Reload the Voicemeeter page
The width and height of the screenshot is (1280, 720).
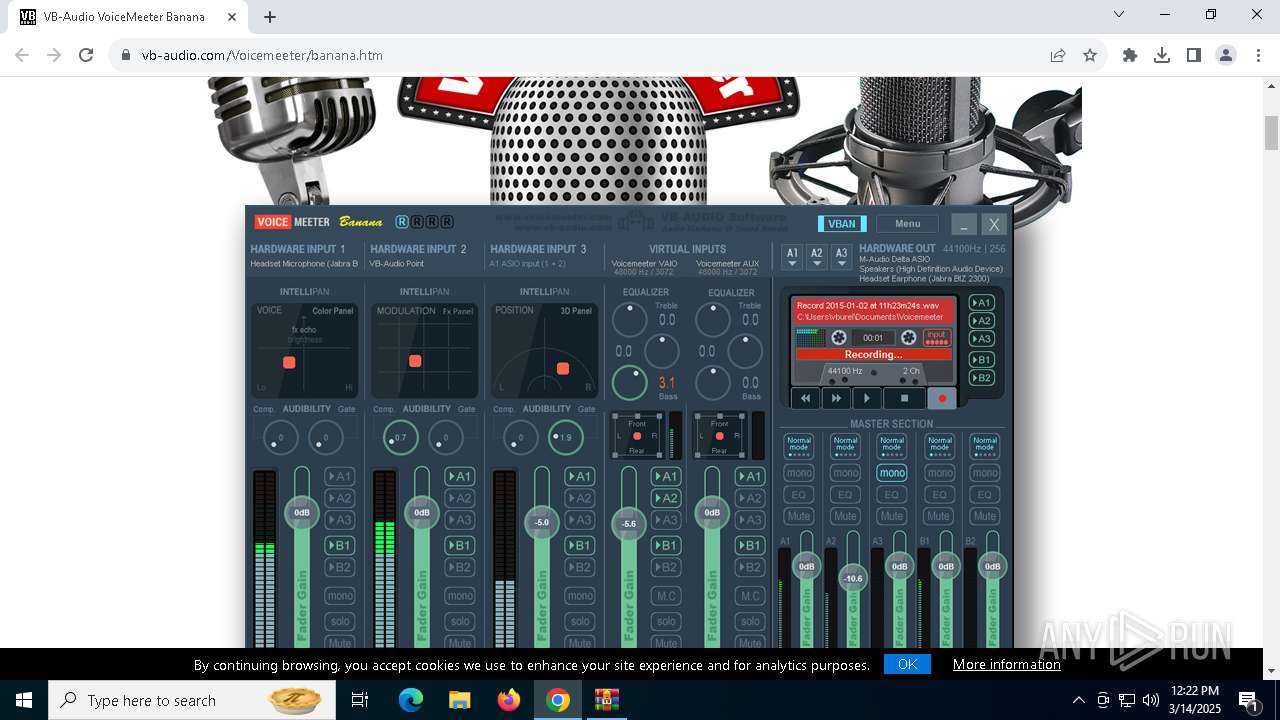(86, 55)
